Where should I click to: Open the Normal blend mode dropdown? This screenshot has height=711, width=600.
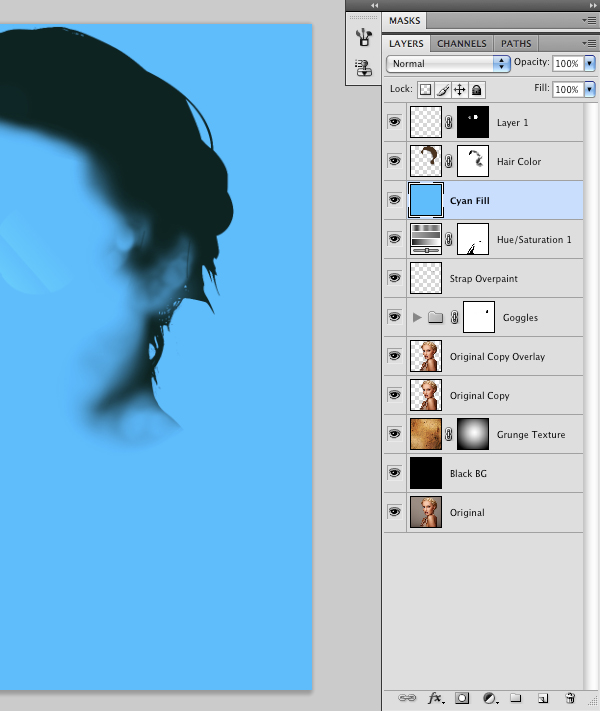pyautogui.click(x=448, y=64)
